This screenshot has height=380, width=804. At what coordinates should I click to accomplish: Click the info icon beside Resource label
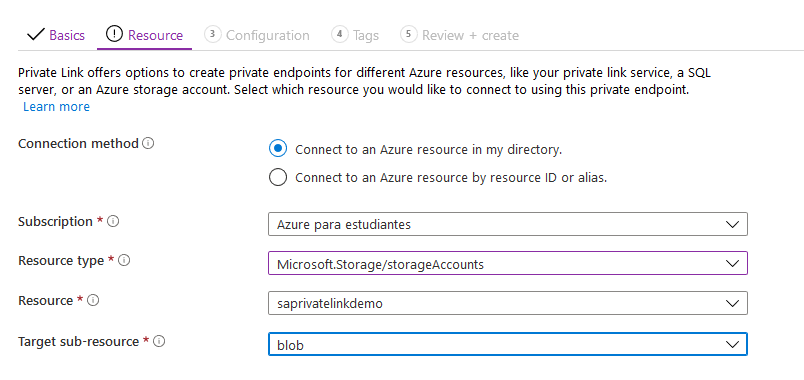93,301
